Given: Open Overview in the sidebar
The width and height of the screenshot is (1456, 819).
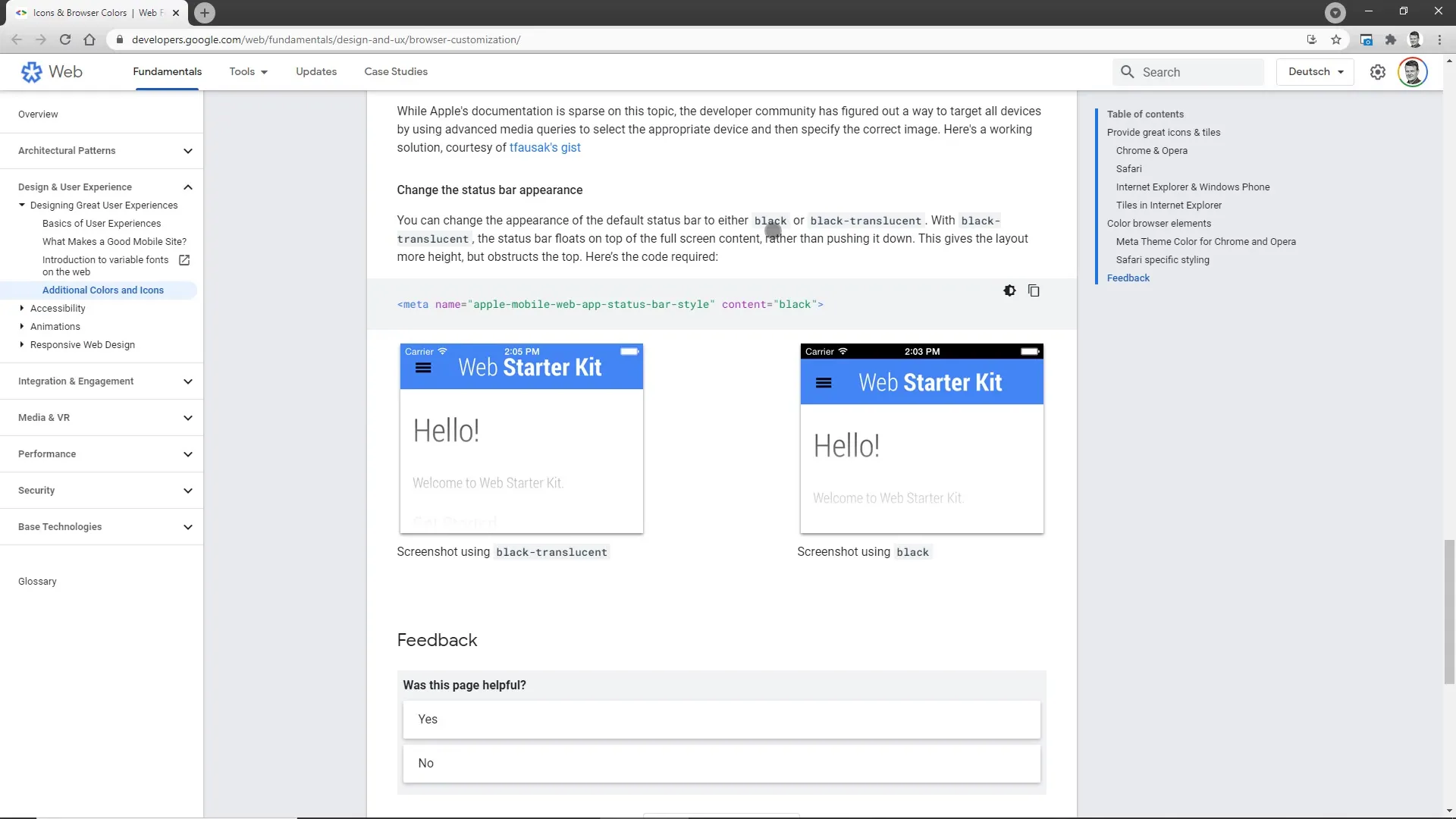Looking at the screenshot, I should pyautogui.click(x=38, y=115).
